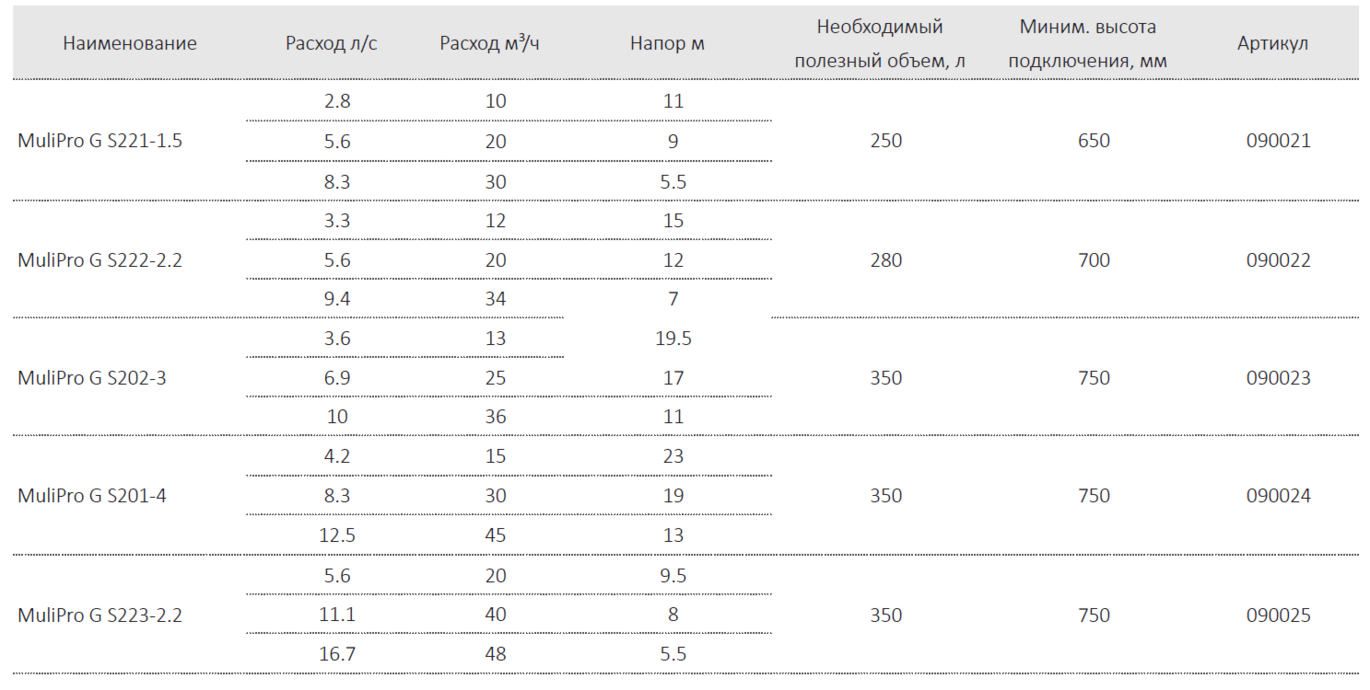Click the 250 useful volume cell
Viewport: 1370px width, 690px height.
886,141
